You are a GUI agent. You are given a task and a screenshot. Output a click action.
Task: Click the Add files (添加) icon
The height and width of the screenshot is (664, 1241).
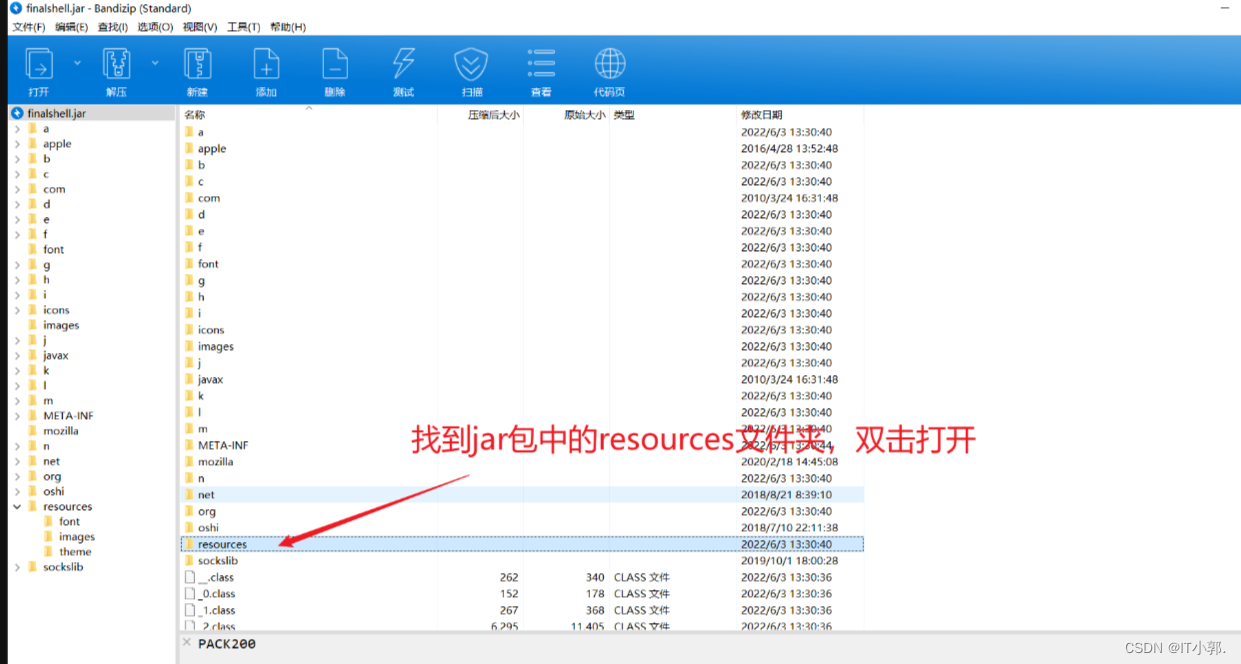pyautogui.click(x=266, y=66)
